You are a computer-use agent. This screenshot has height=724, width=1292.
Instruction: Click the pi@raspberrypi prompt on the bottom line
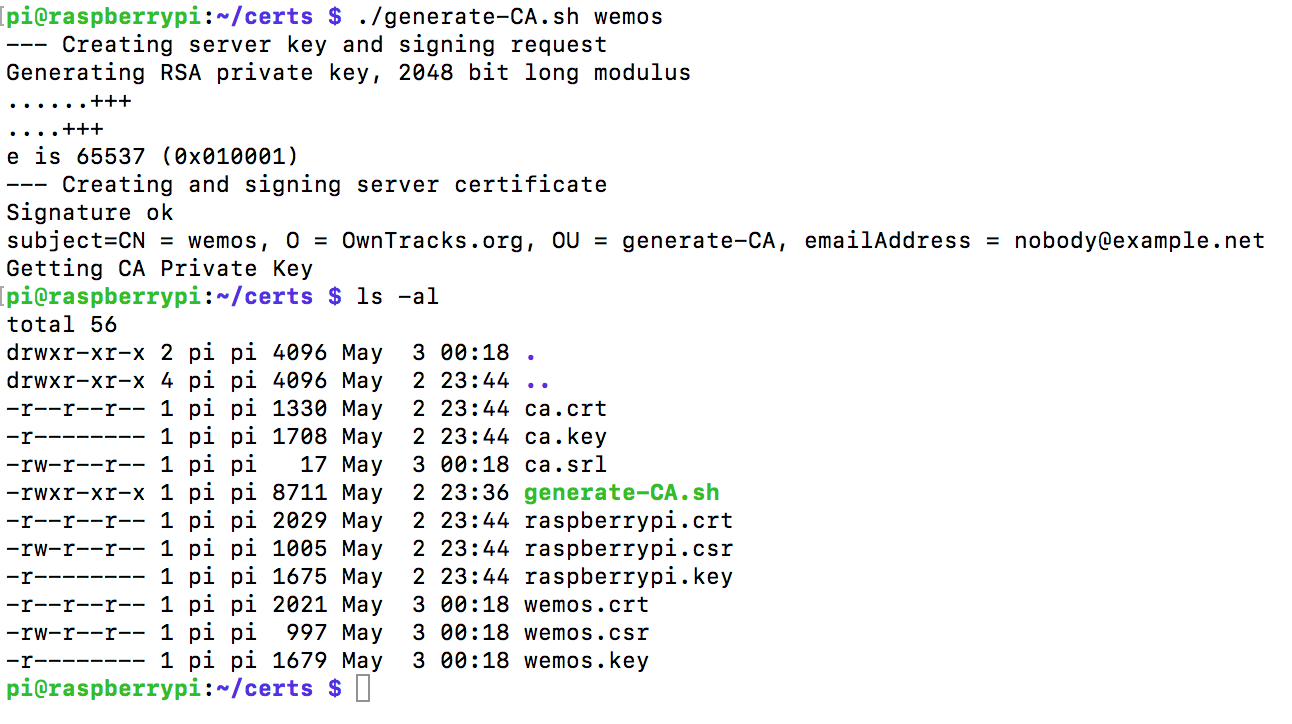click(103, 689)
